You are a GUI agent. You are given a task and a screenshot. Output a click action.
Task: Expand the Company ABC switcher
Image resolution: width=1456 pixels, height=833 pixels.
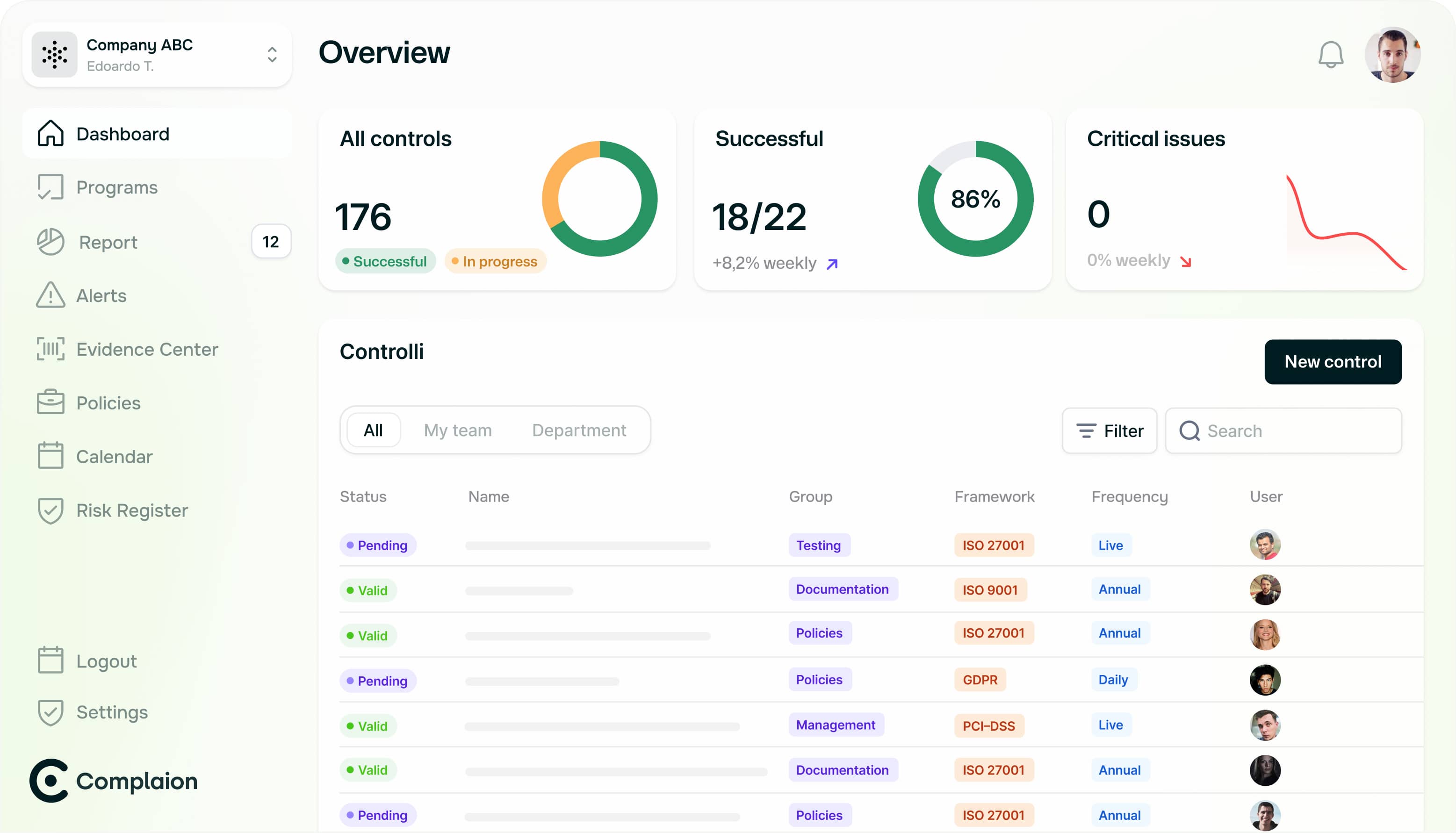[272, 55]
